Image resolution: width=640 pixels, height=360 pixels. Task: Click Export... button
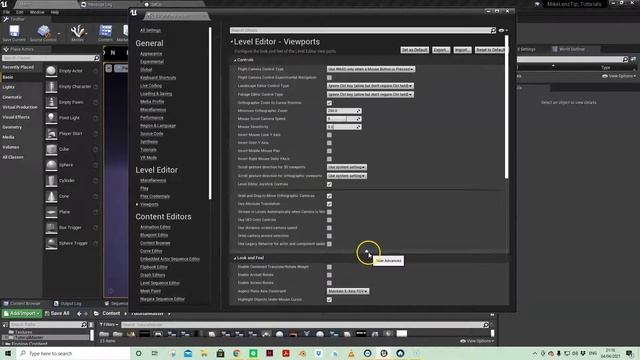[x=441, y=50]
